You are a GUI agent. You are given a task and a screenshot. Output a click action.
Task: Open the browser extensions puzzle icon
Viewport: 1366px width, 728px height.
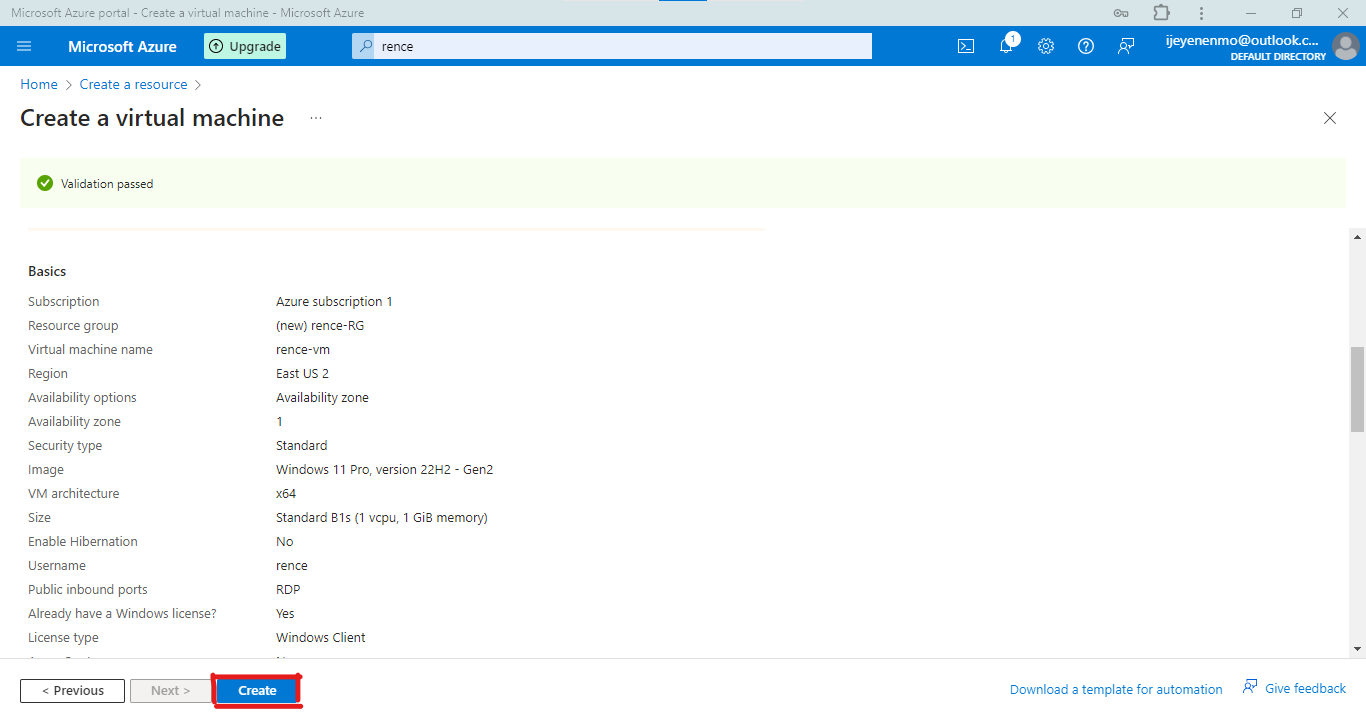tap(1161, 13)
